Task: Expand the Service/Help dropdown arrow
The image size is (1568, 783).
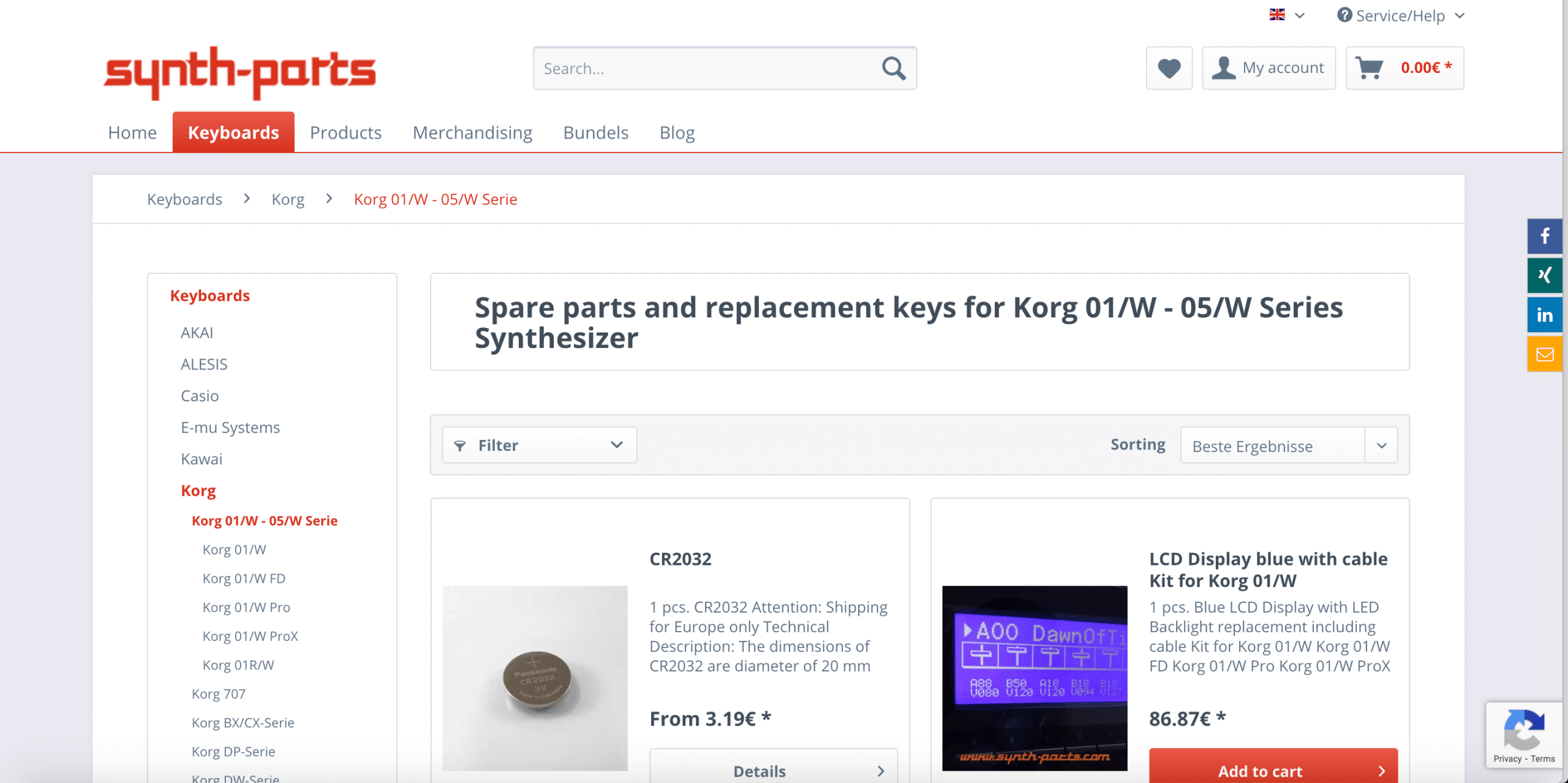Action: point(1460,15)
